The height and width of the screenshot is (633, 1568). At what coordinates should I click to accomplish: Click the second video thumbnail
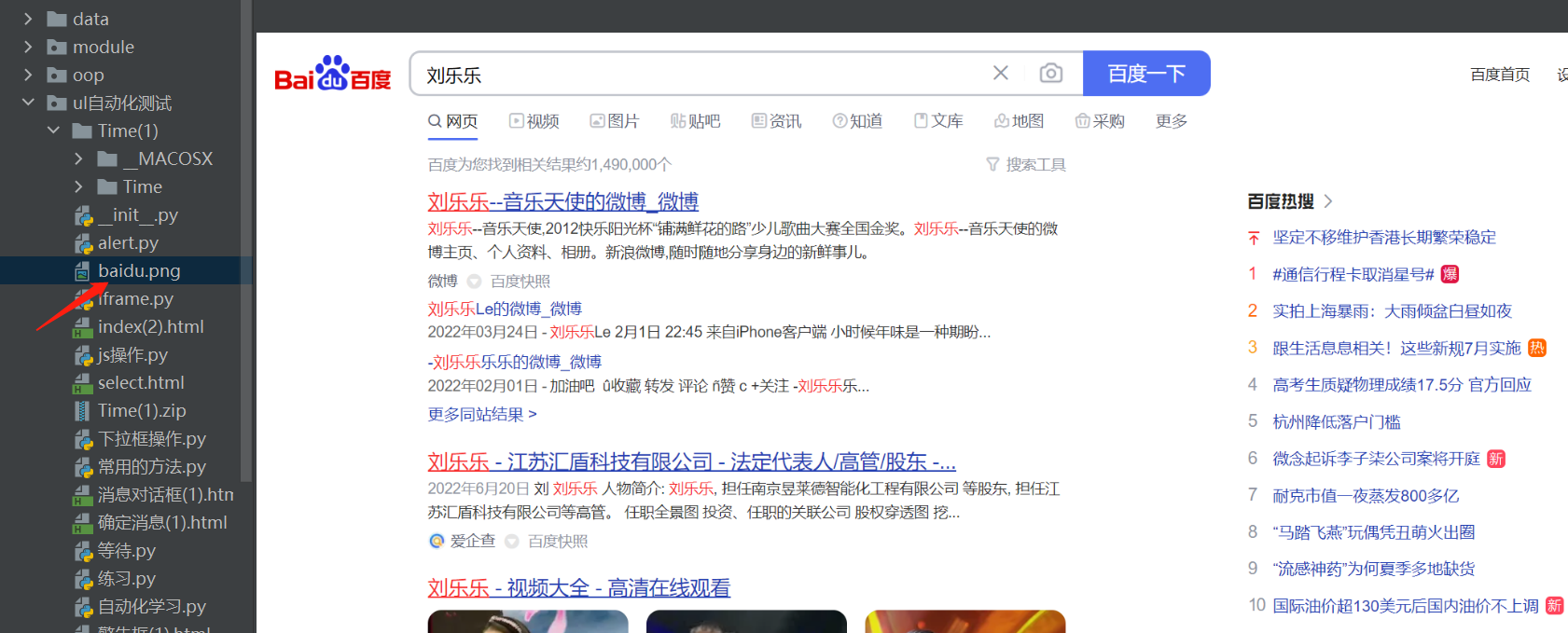click(746, 622)
